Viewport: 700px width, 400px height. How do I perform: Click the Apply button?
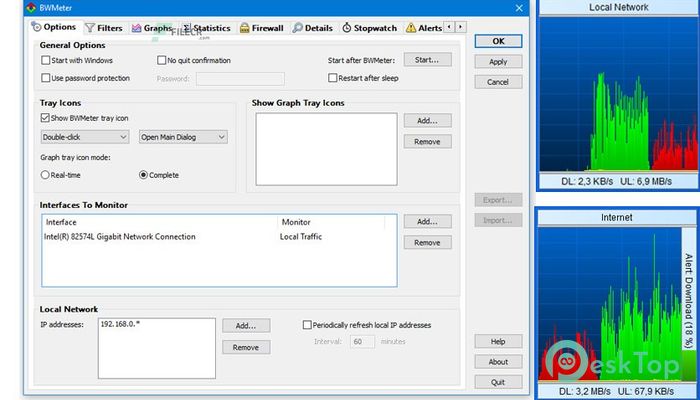coord(498,62)
